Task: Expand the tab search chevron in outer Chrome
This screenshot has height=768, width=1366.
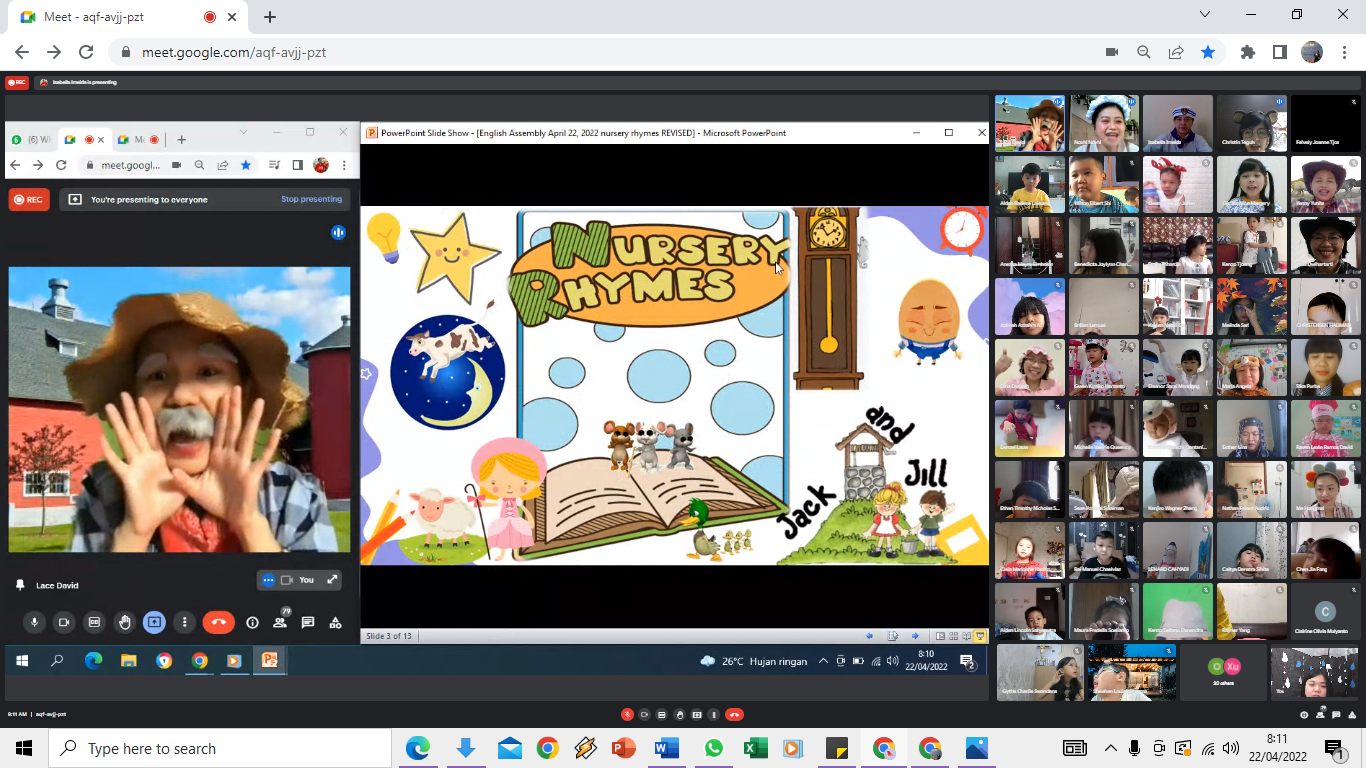Action: click(x=1205, y=14)
